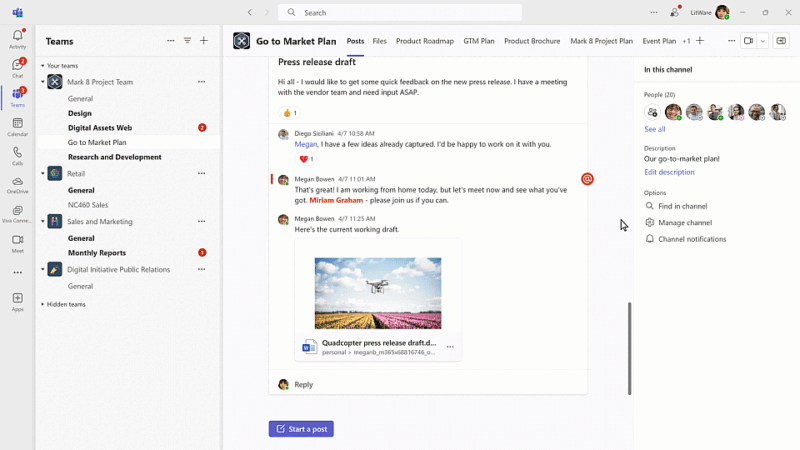Image resolution: width=800 pixels, height=450 pixels.
Task: Open the meeting options dropdown arrow
Action: (762, 41)
